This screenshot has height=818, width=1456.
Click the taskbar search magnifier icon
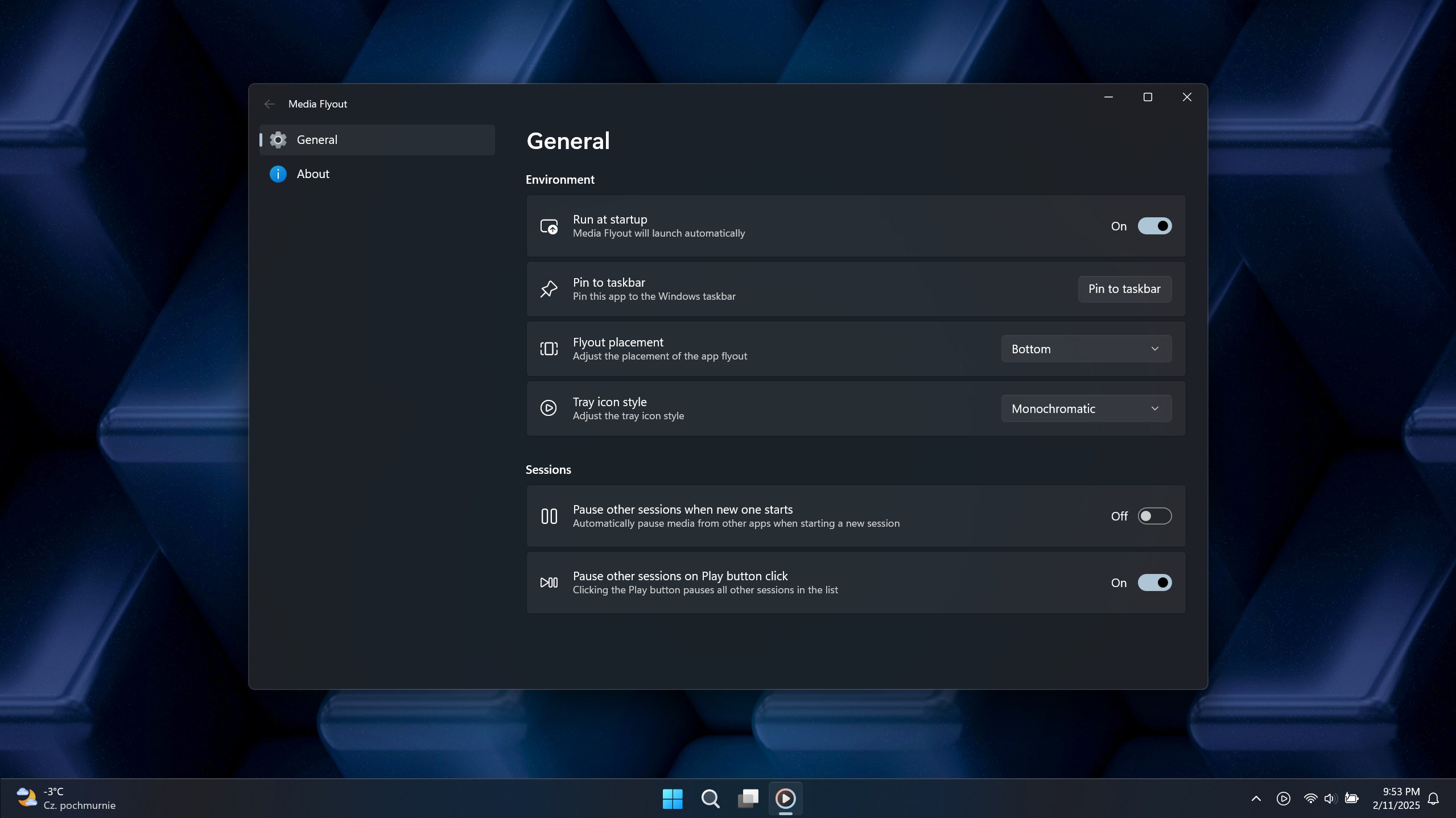(710, 798)
